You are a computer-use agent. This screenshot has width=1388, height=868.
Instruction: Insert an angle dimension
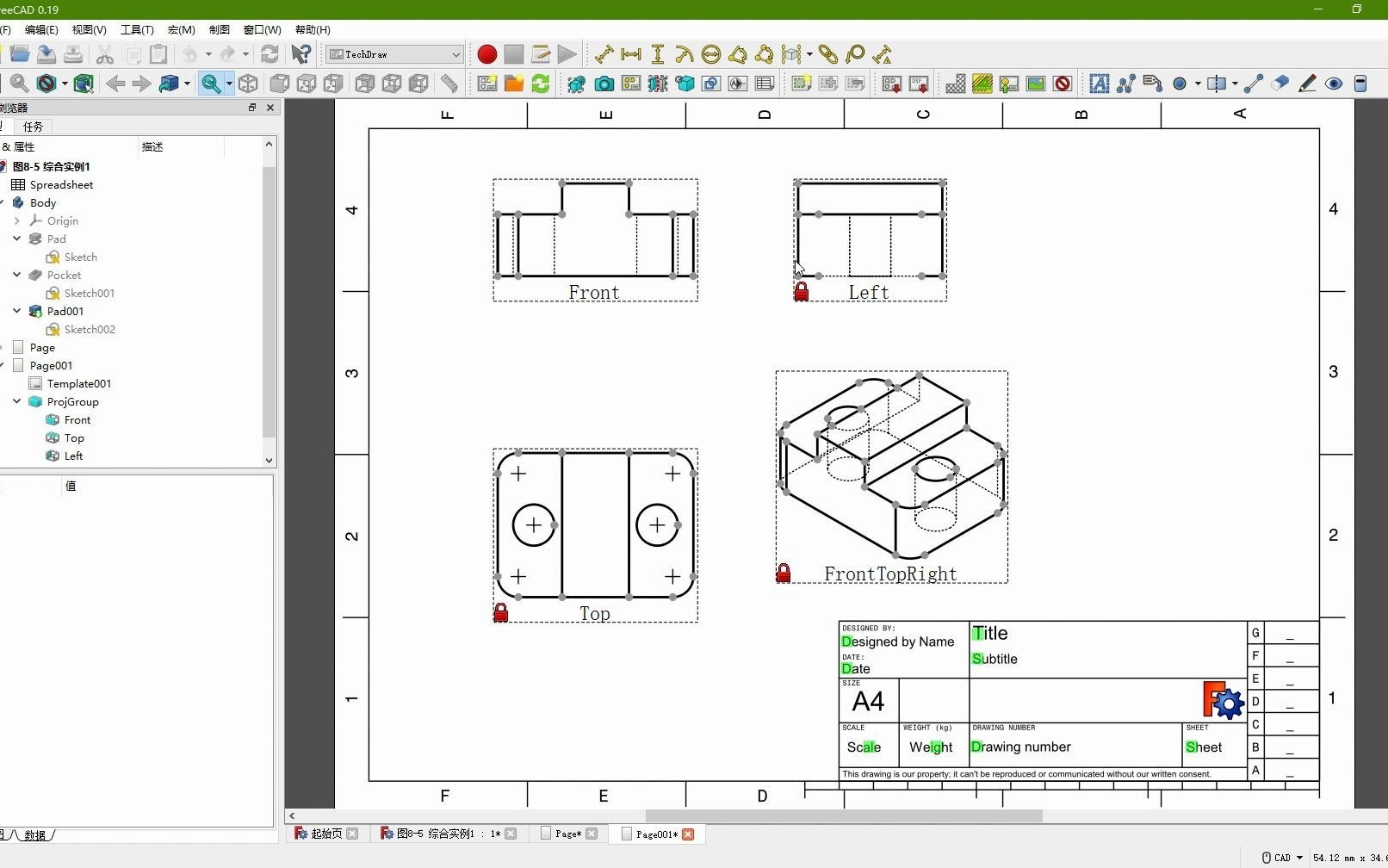click(739, 54)
